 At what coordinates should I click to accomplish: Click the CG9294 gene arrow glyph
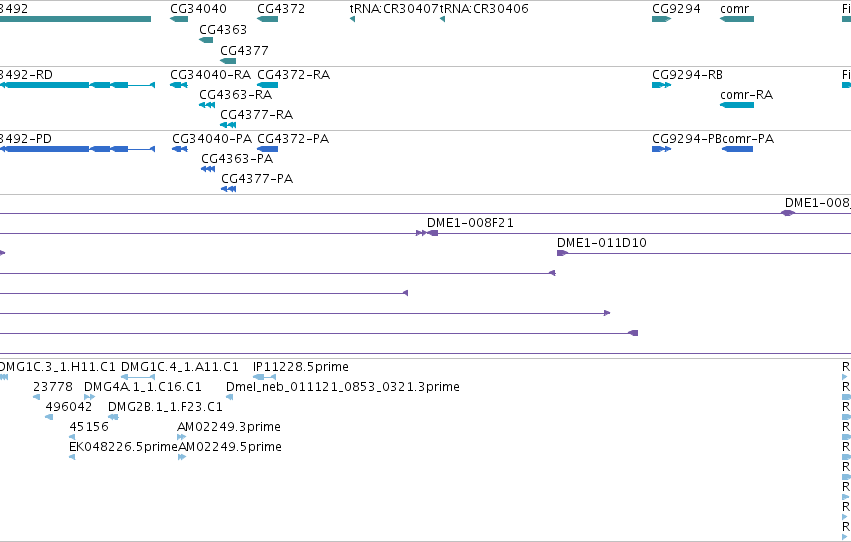pyautogui.click(x=662, y=19)
